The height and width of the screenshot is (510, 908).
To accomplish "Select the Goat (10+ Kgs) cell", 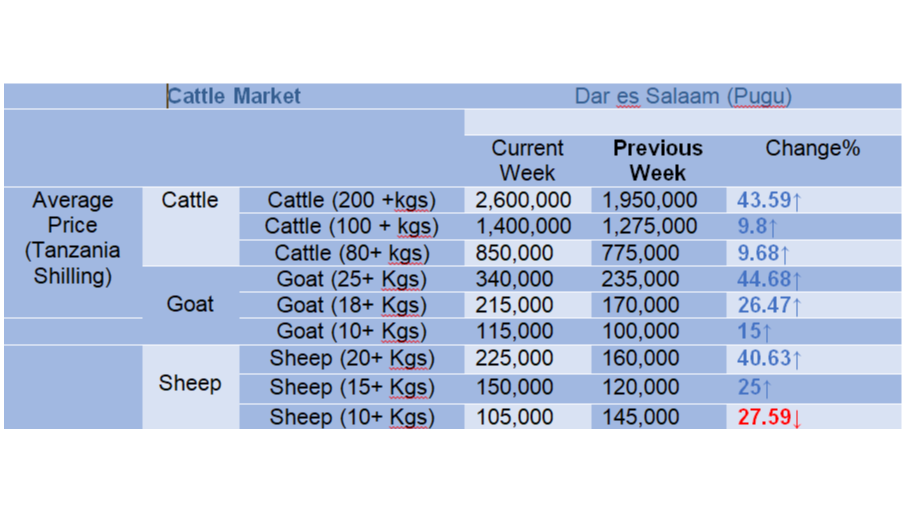I will tap(352, 331).
